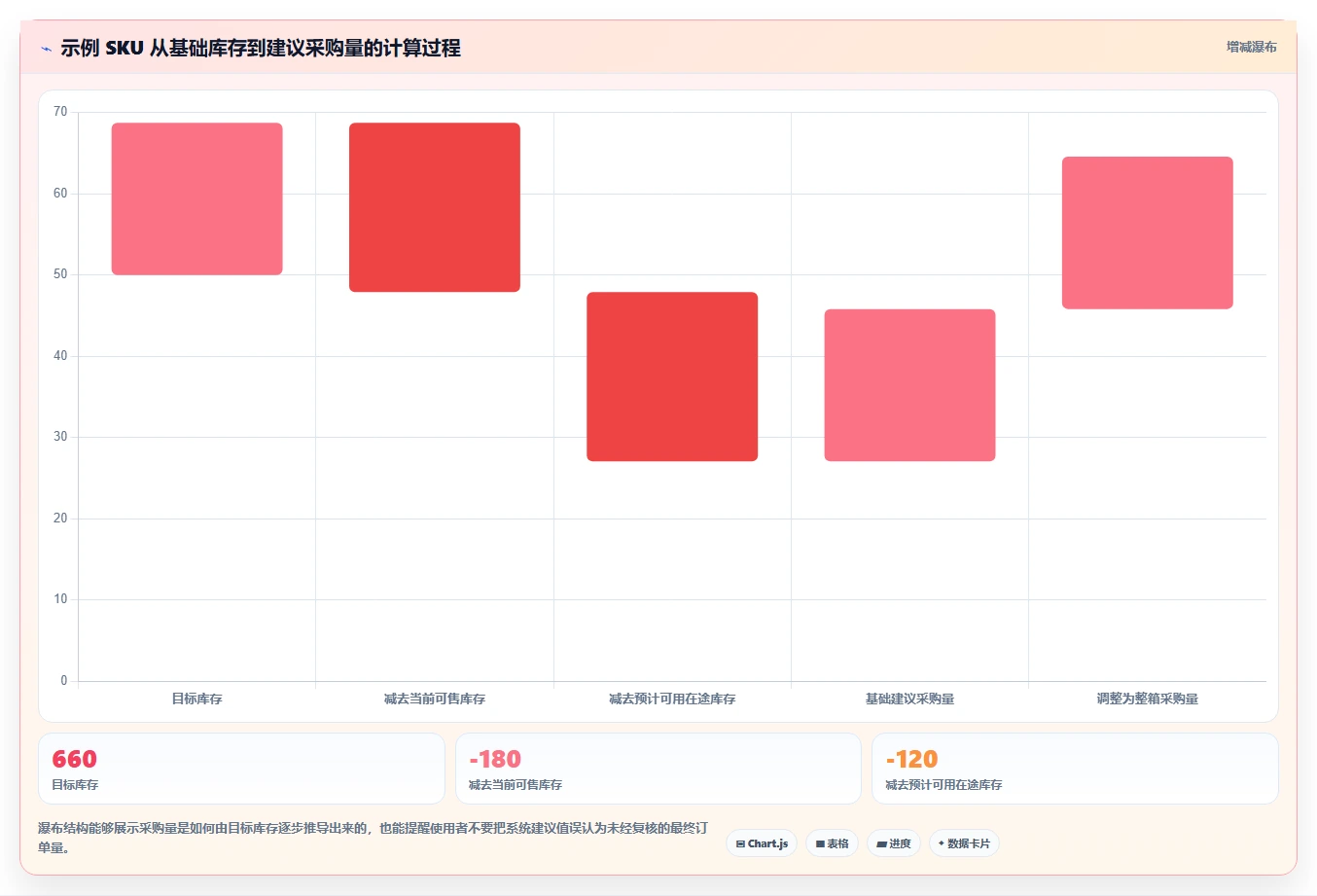Click the description text starting 瀑布结构能够展示
Viewport: 1317px width, 896px height.
[374, 838]
